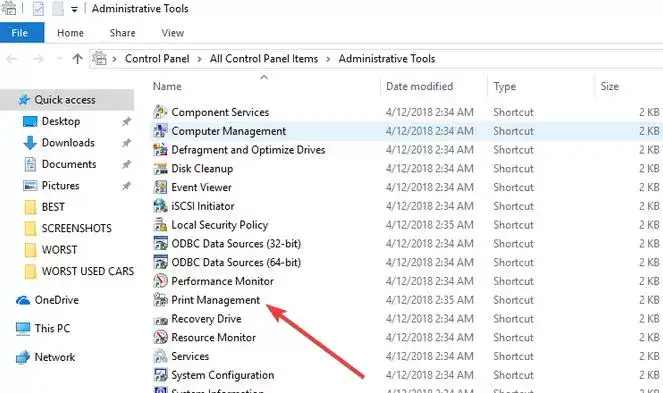Go up one folder level
The width and height of the screenshot is (663, 393).
click(x=77, y=59)
